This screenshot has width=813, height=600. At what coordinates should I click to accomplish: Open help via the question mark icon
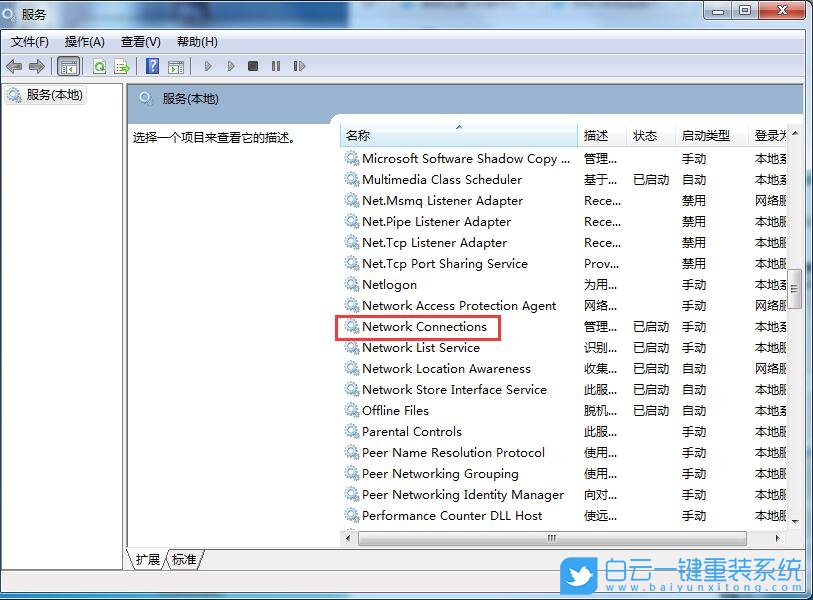[x=151, y=66]
